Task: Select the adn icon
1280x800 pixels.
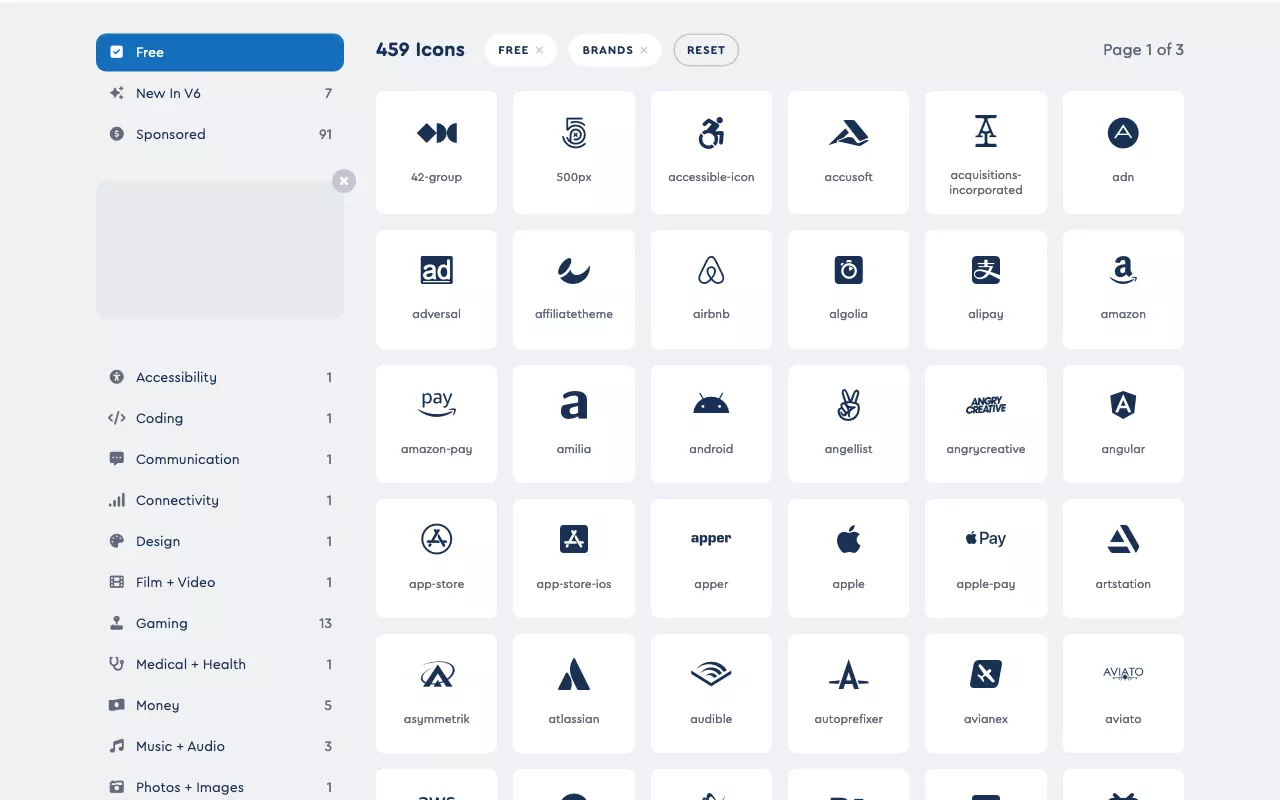Action: (x=1123, y=152)
